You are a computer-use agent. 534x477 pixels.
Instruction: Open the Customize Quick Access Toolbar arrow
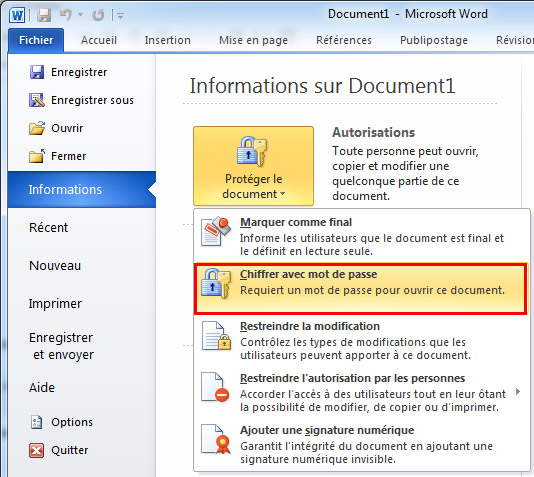[120, 15]
